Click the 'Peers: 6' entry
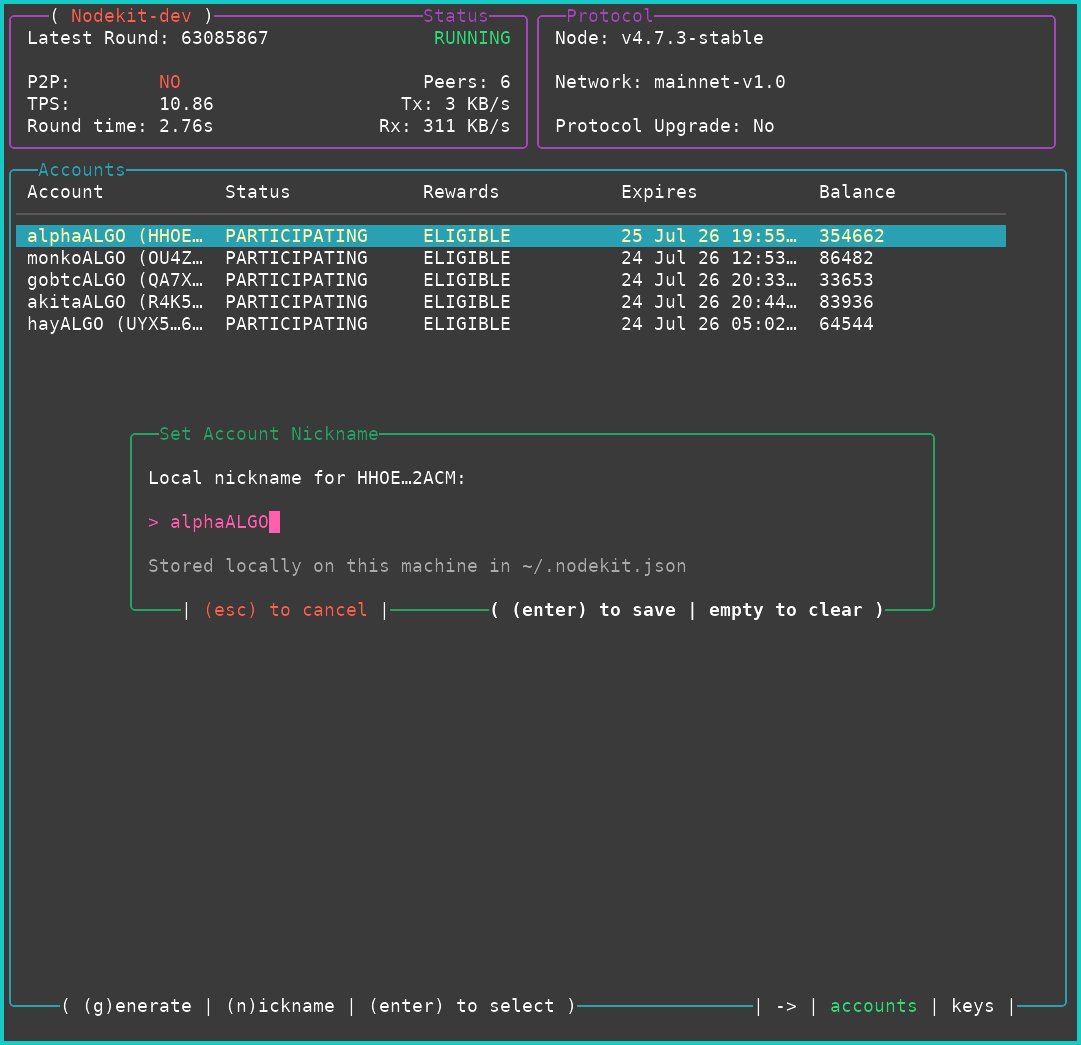Viewport: 1081px width, 1045px height. [467, 82]
